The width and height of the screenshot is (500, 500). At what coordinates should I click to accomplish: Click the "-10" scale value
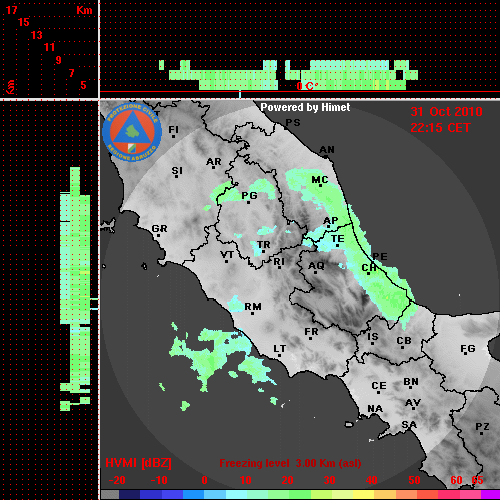pyautogui.click(x=159, y=480)
